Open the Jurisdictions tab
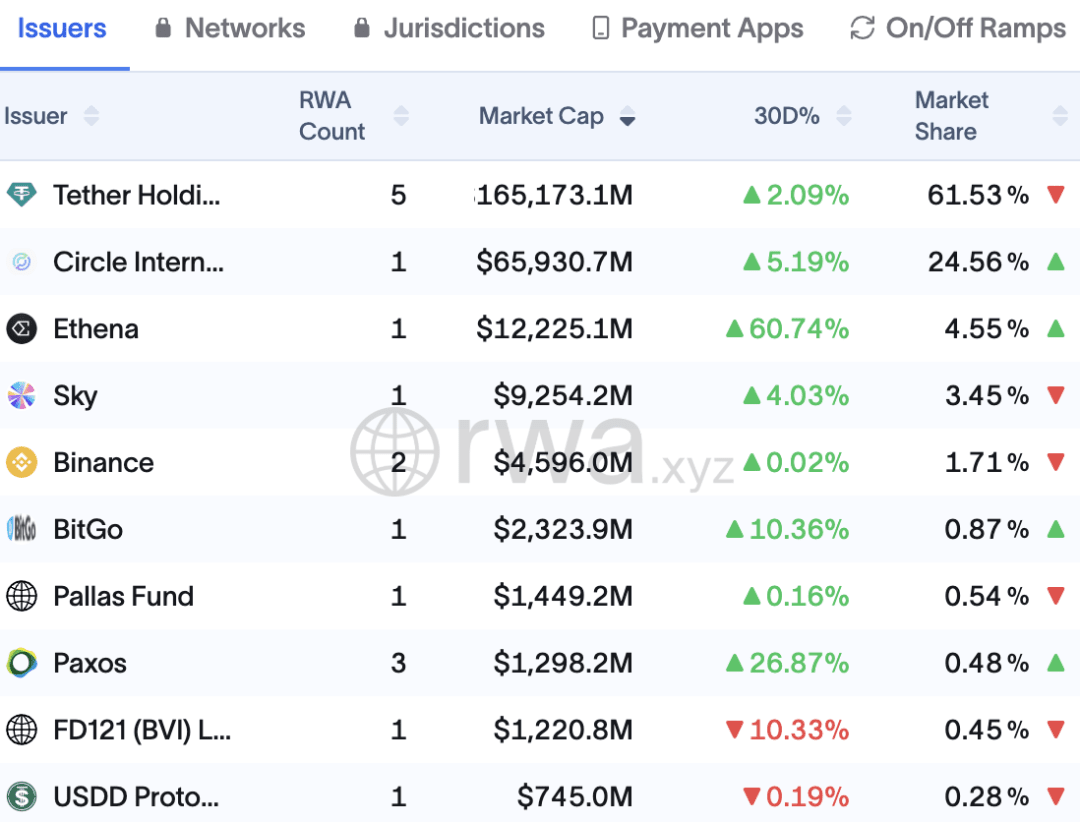This screenshot has height=822, width=1080. 449,28
